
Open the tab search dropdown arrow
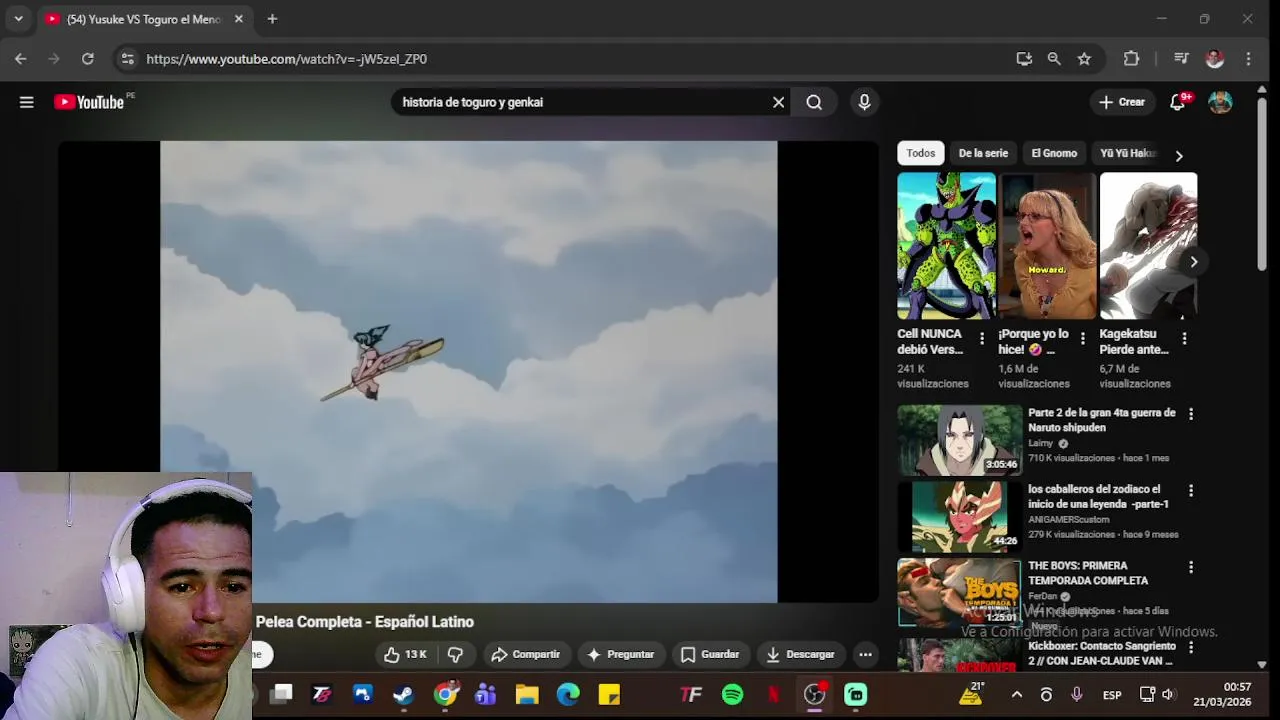point(18,19)
